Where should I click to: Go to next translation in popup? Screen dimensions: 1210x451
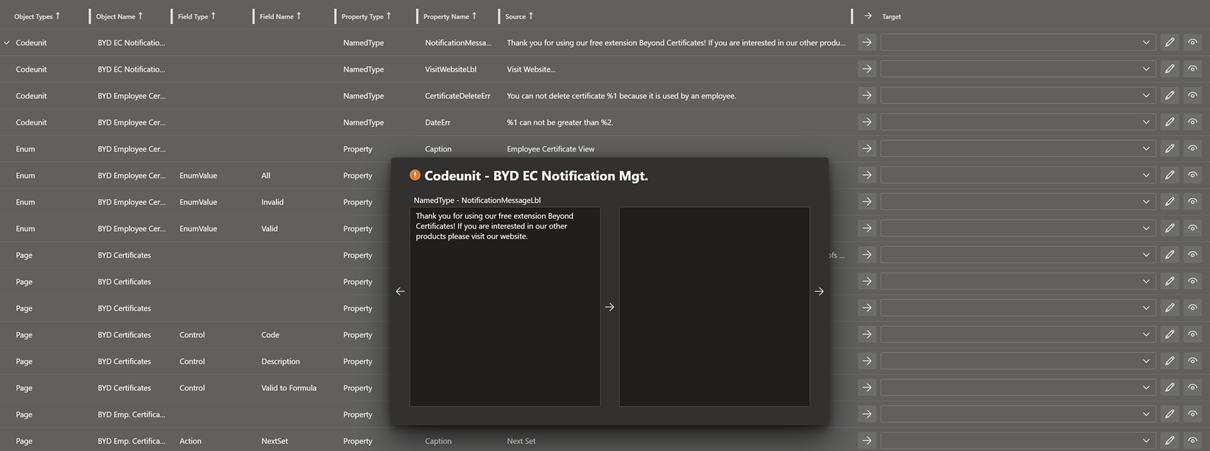(x=819, y=291)
